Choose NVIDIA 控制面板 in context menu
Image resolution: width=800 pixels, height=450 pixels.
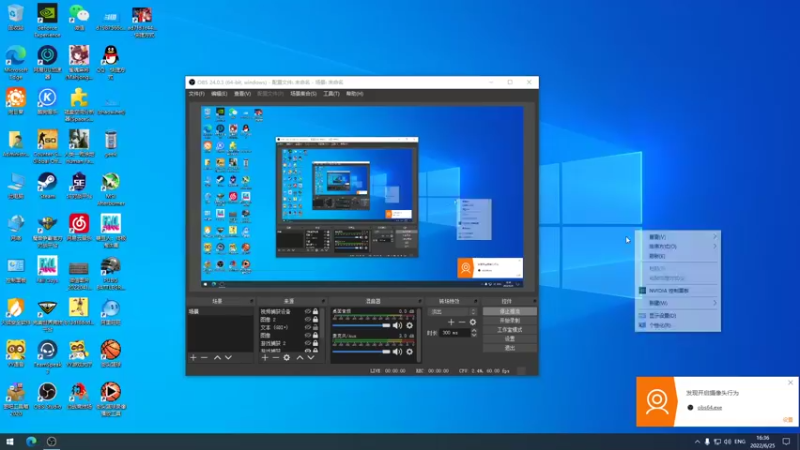tap(678, 291)
